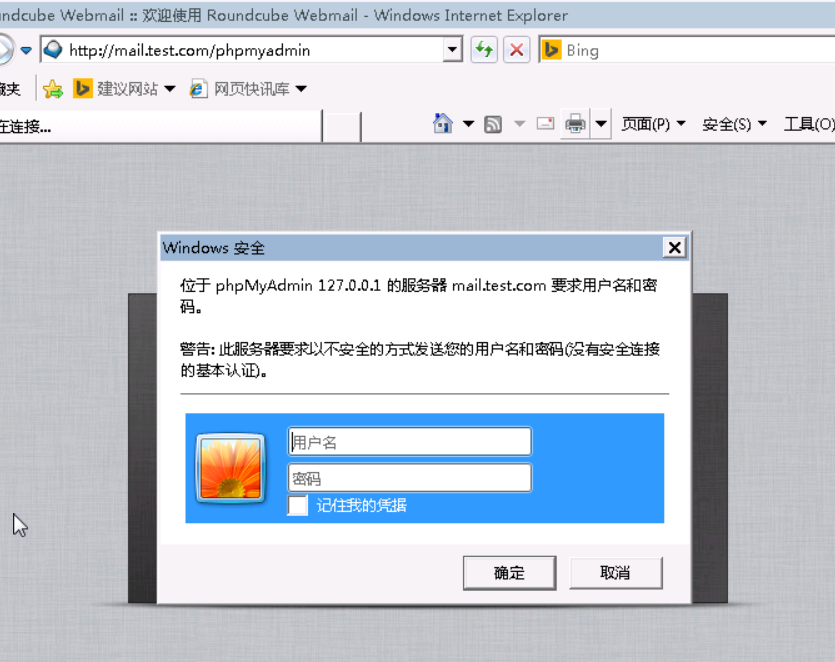Click the printer icon
The height and width of the screenshot is (662, 835).
(x=575, y=124)
